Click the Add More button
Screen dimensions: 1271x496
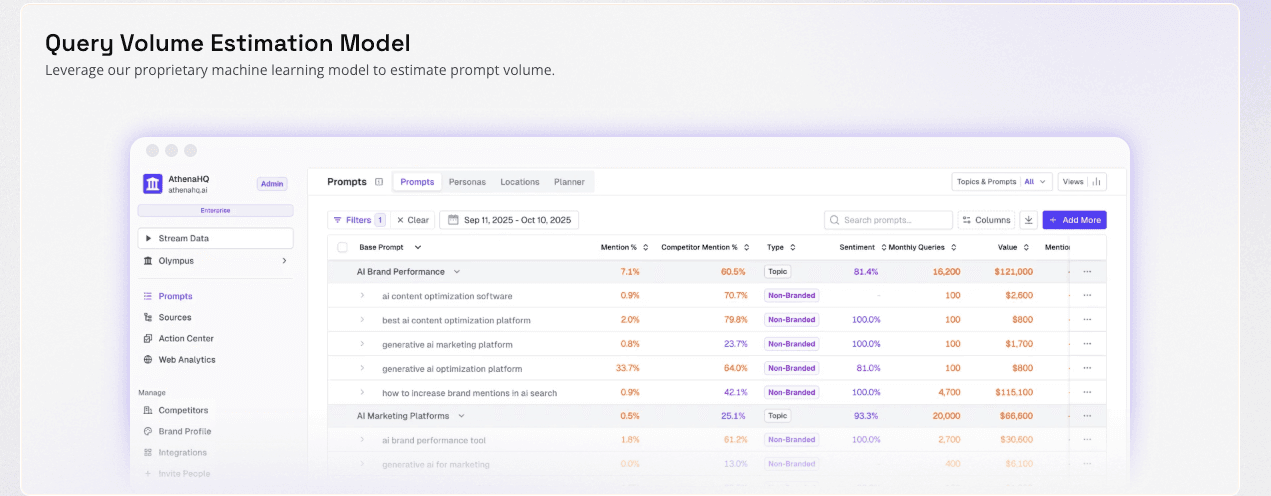pyautogui.click(x=1075, y=220)
